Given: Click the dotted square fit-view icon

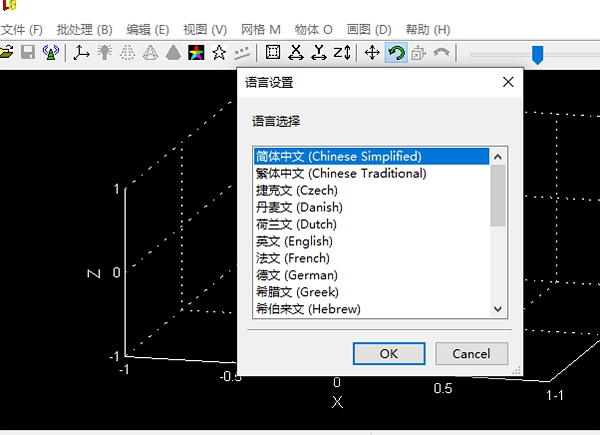Looking at the screenshot, I should pyautogui.click(x=273, y=52).
